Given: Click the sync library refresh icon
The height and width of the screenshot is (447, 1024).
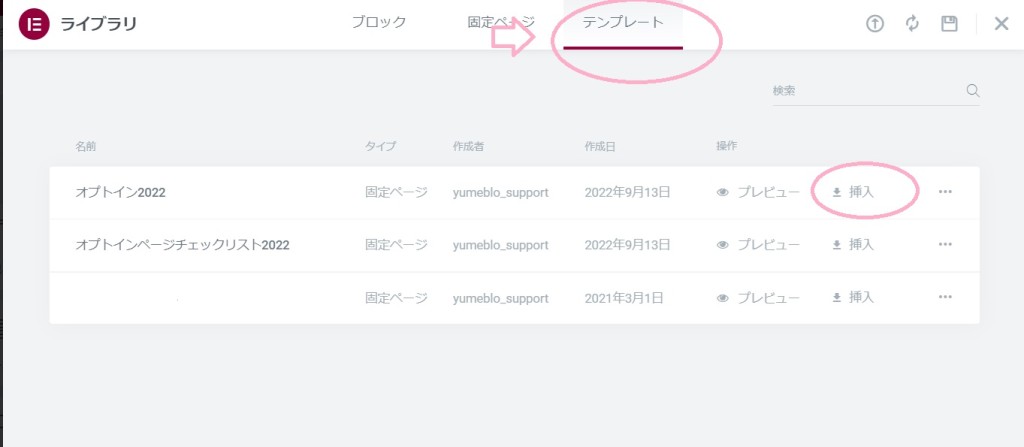Looking at the screenshot, I should pos(912,24).
